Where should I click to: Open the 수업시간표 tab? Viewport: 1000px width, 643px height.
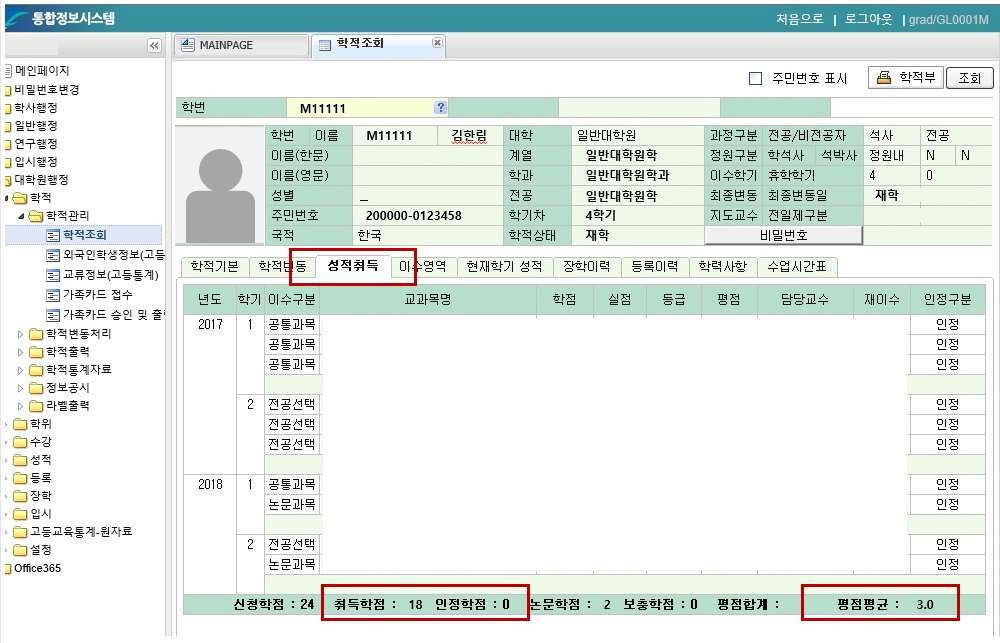798,267
